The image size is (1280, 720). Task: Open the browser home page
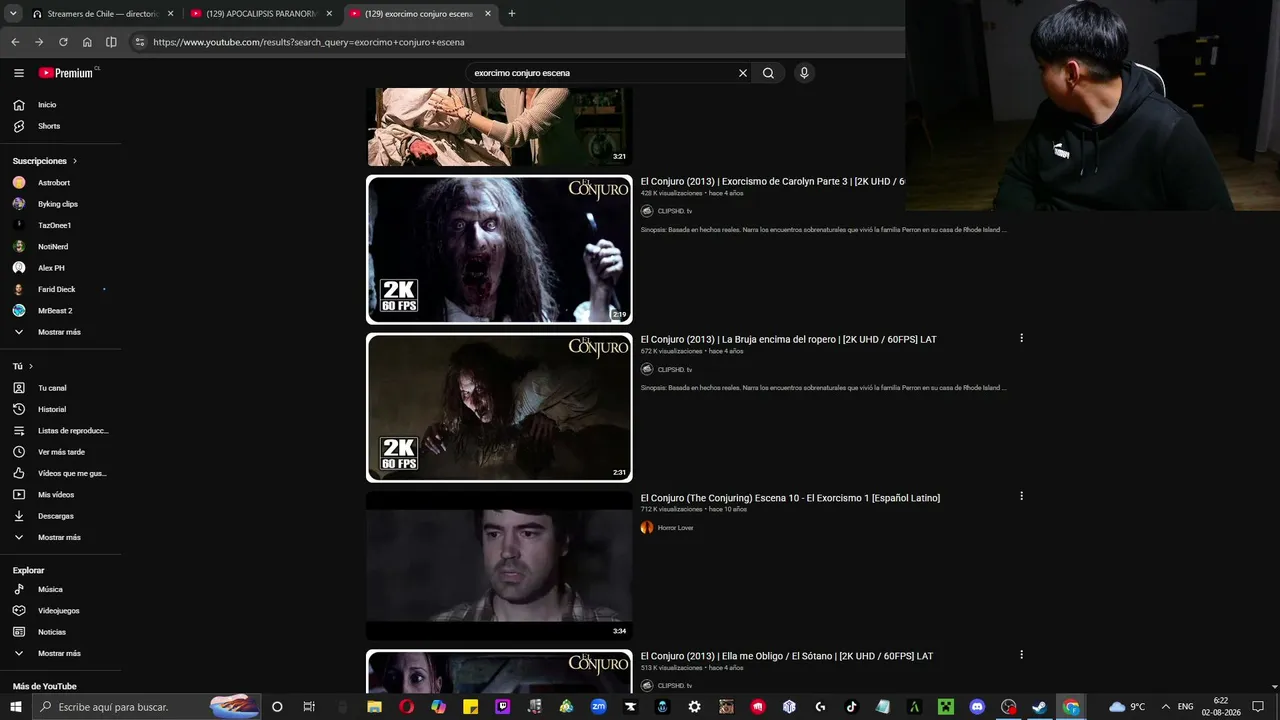[87, 42]
